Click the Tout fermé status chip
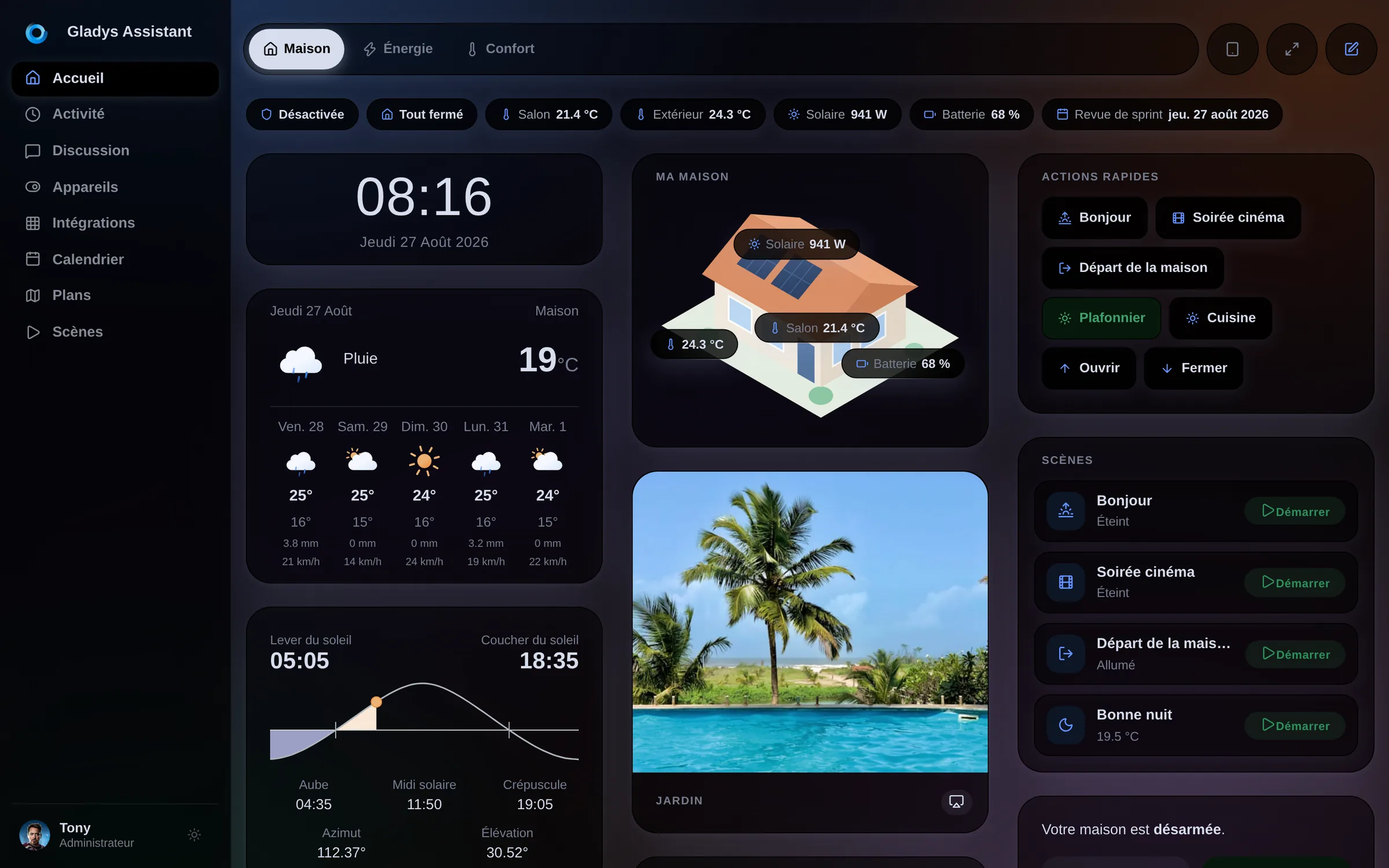This screenshot has width=1389, height=868. [422, 115]
